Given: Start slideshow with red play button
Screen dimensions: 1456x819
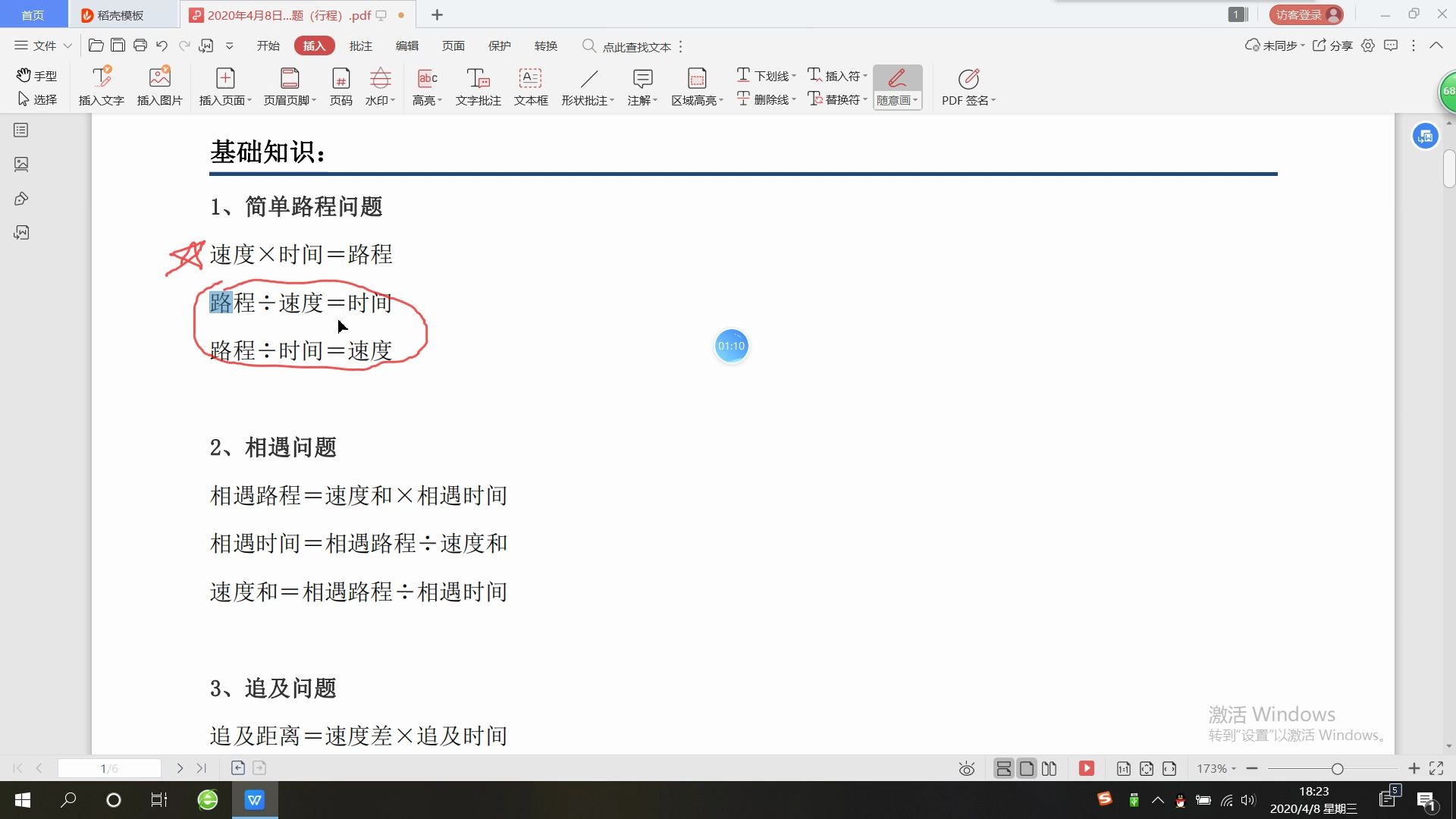Looking at the screenshot, I should (x=1087, y=769).
